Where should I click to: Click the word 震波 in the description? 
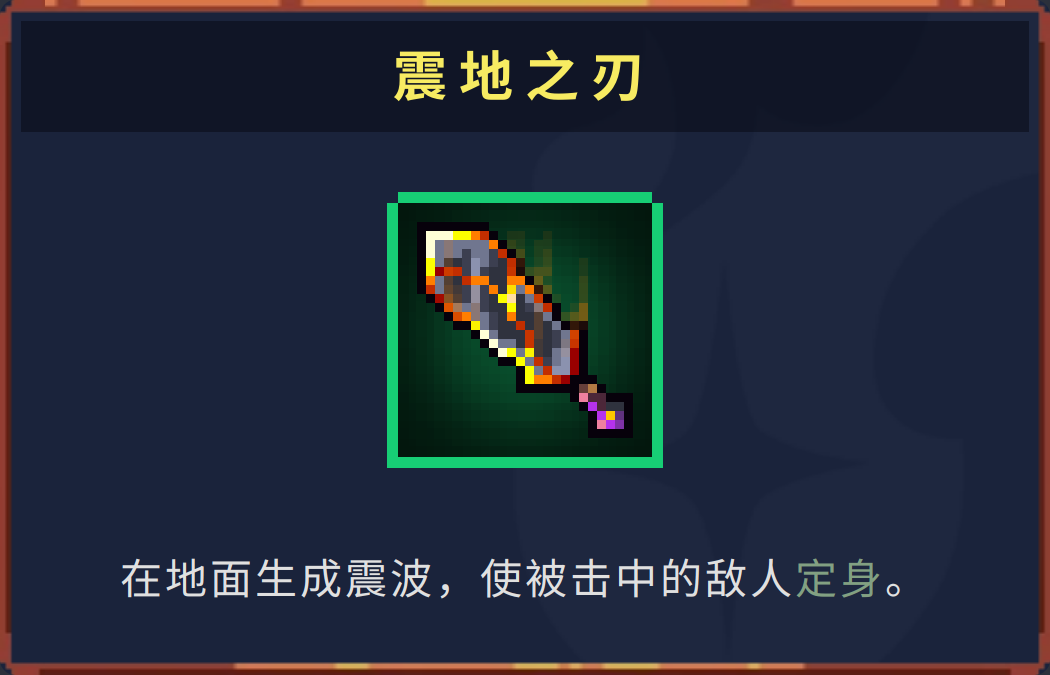point(388,579)
